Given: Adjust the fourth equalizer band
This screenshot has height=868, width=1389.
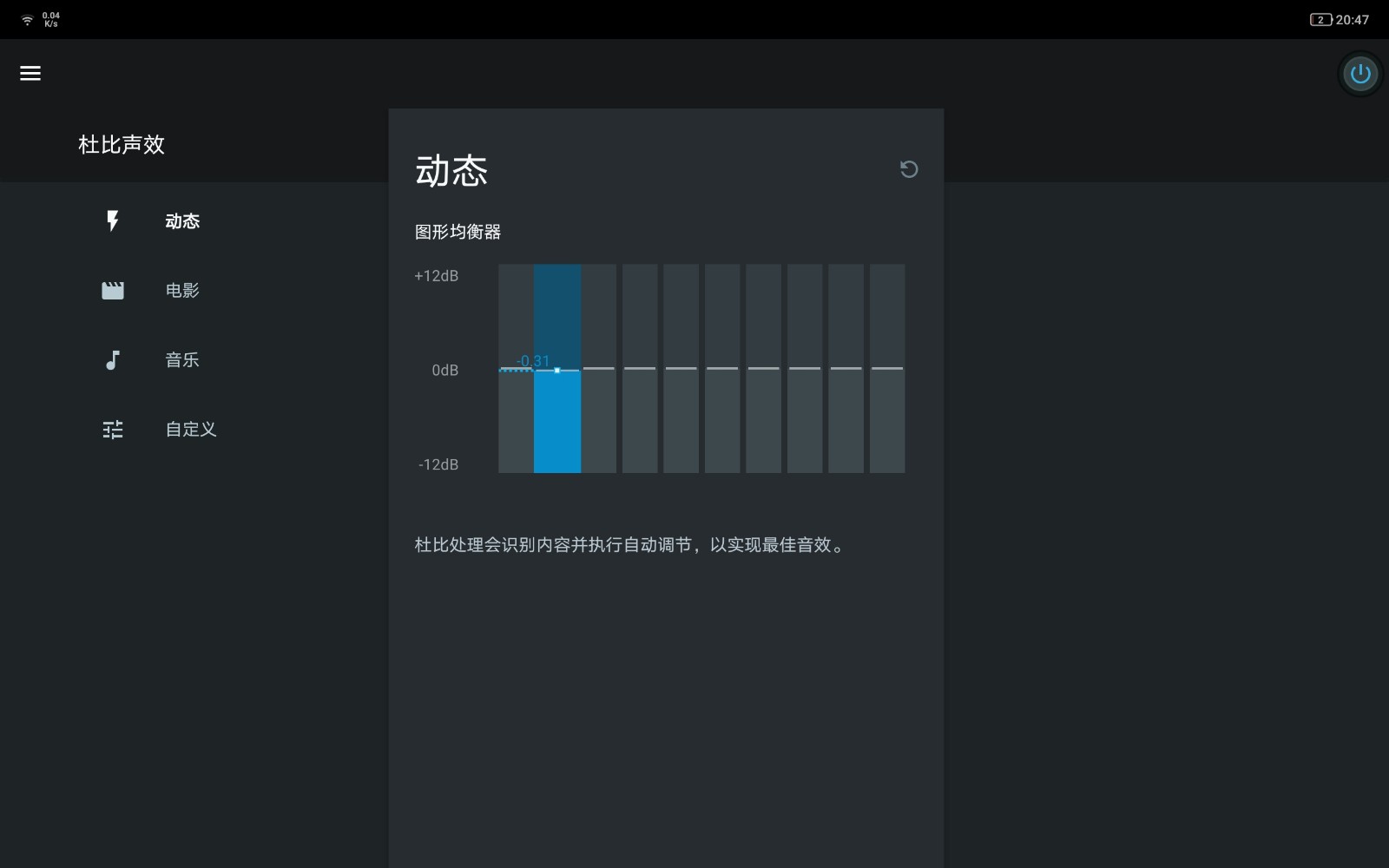Looking at the screenshot, I should pos(640,369).
